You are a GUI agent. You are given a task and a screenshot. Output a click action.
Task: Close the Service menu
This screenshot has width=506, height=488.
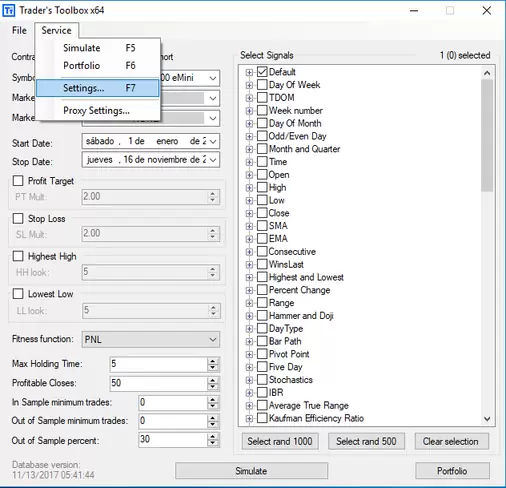pyautogui.click(x=56, y=30)
